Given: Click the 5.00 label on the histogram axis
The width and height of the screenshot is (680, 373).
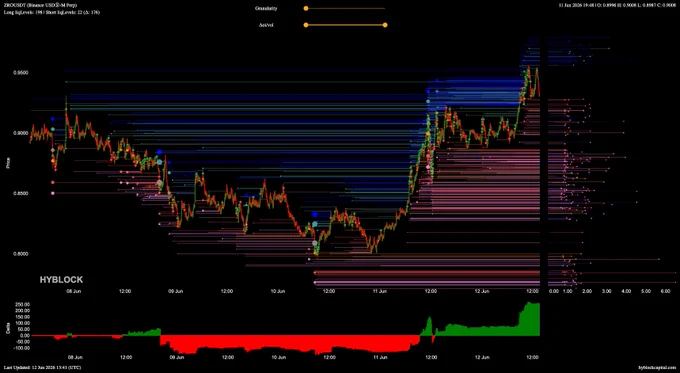Looking at the screenshot, I should [646, 291].
